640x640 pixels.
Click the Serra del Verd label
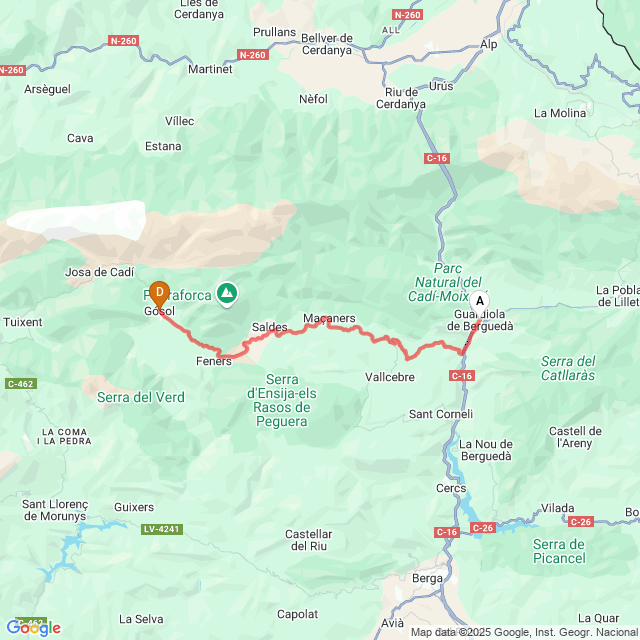click(x=141, y=397)
